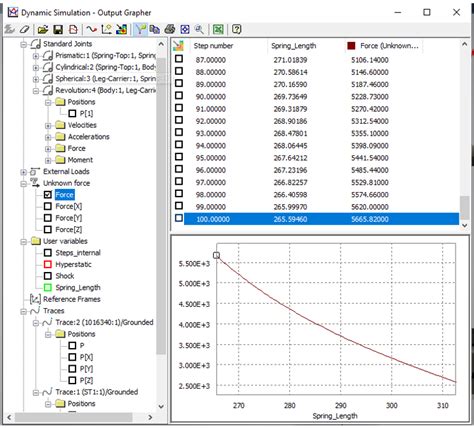This screenshot has width=474, height=428.
Task: Click the eraser clear icon in toolbar
Action: click(24, 29)
